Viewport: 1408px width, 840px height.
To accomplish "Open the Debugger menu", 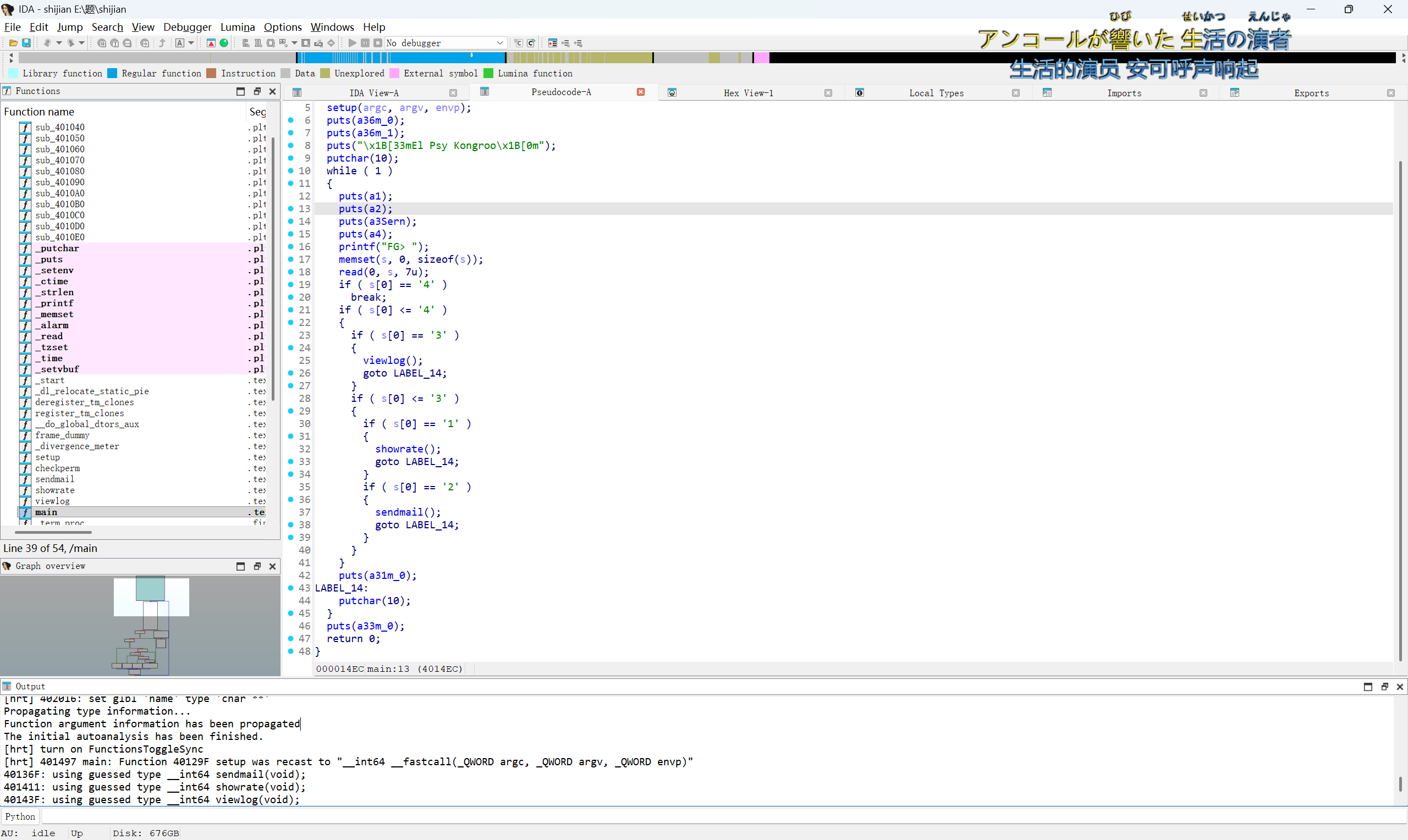I will tap(187, 26).
